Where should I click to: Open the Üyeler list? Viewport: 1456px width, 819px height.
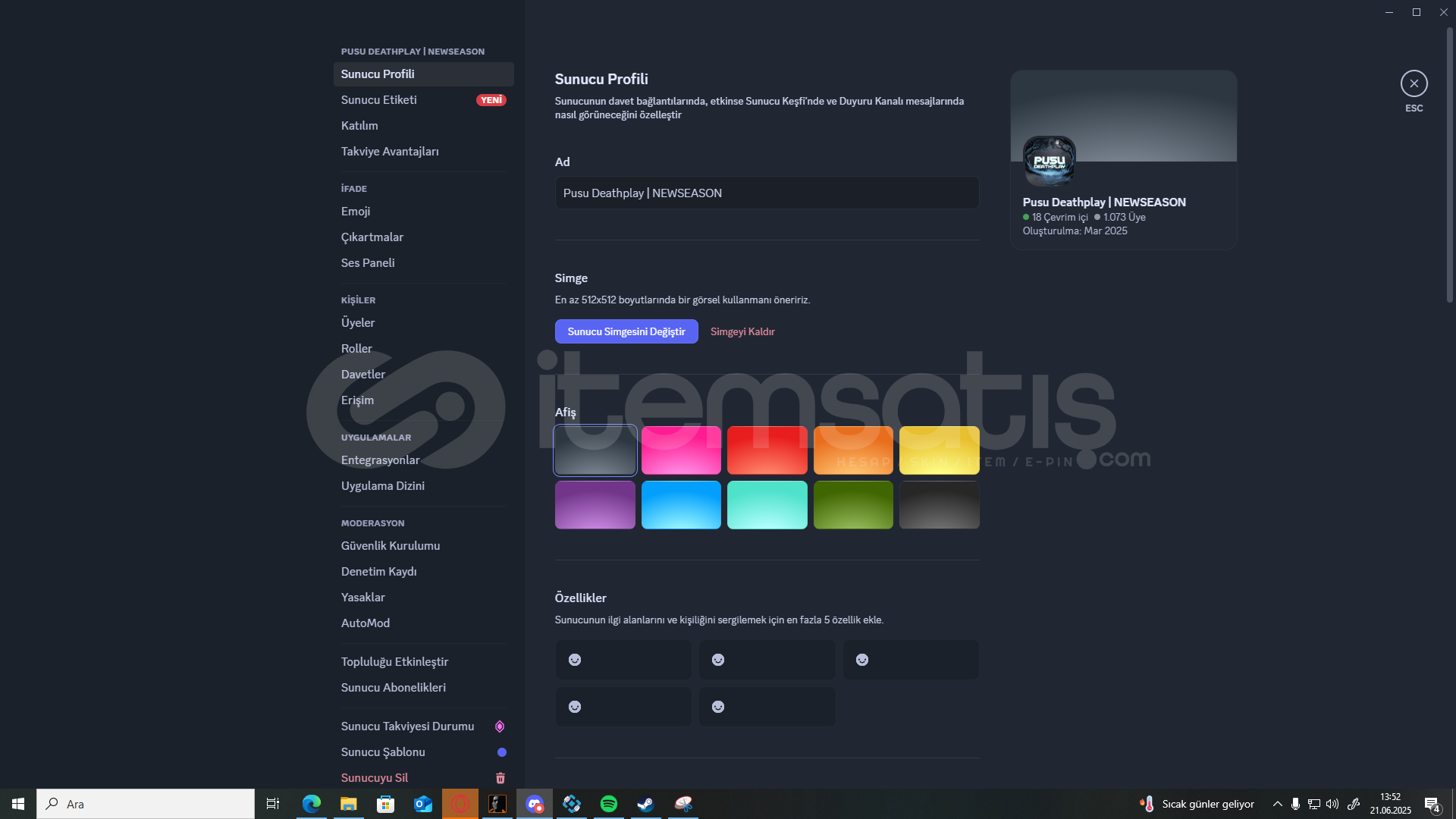coord(423,323)
